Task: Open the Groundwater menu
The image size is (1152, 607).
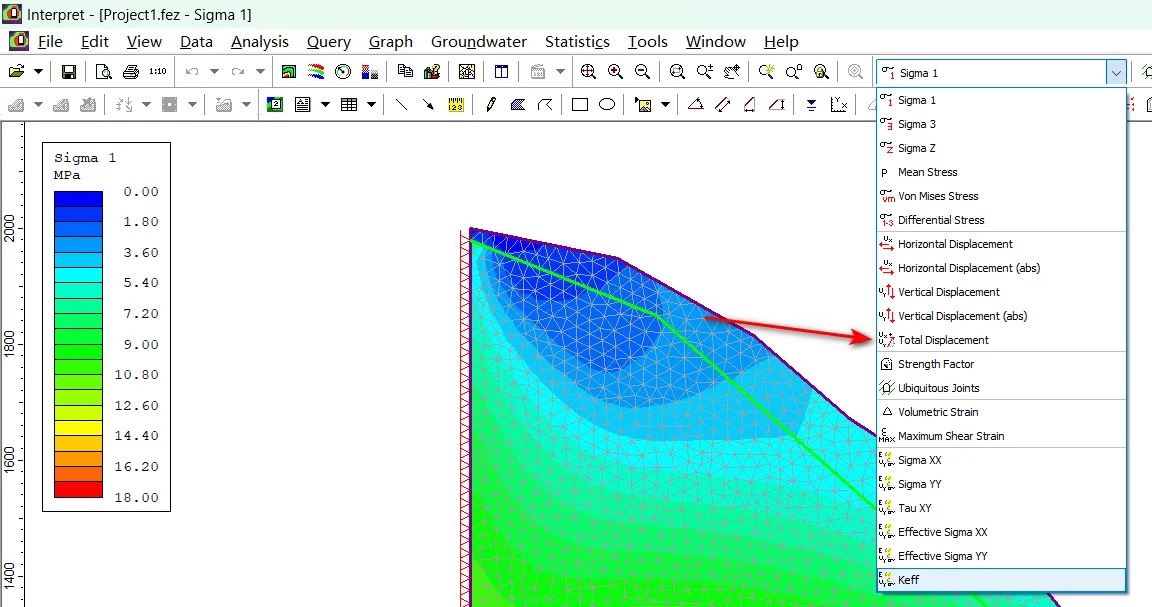Action: point(478,41)
